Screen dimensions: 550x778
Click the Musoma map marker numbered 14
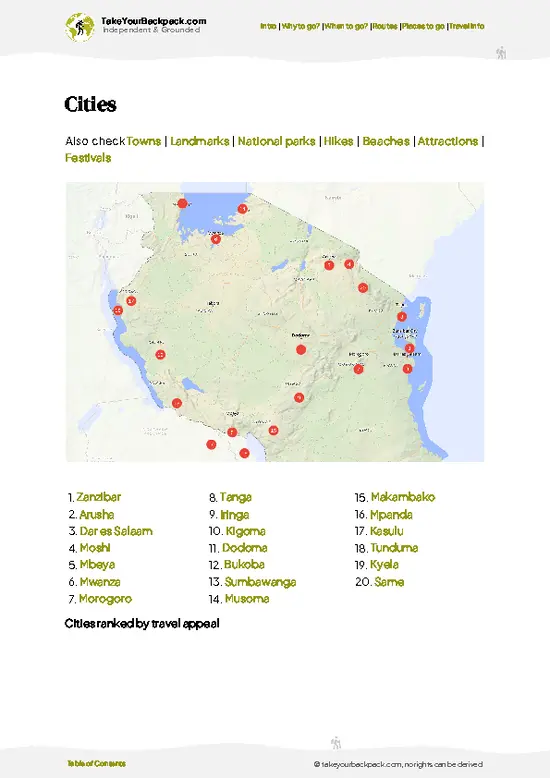click(242, 209)
